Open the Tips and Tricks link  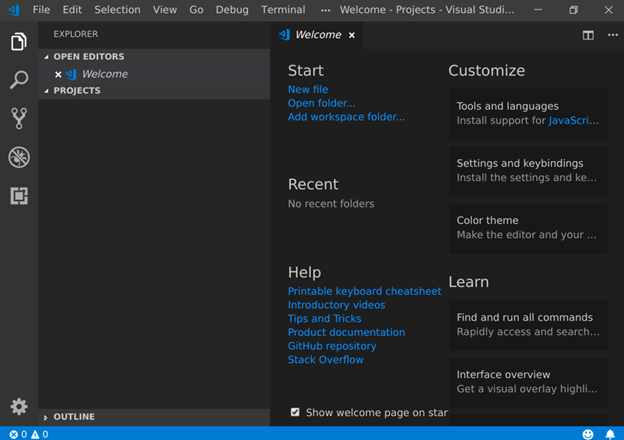pyautogui.click(x=324, y=319)
